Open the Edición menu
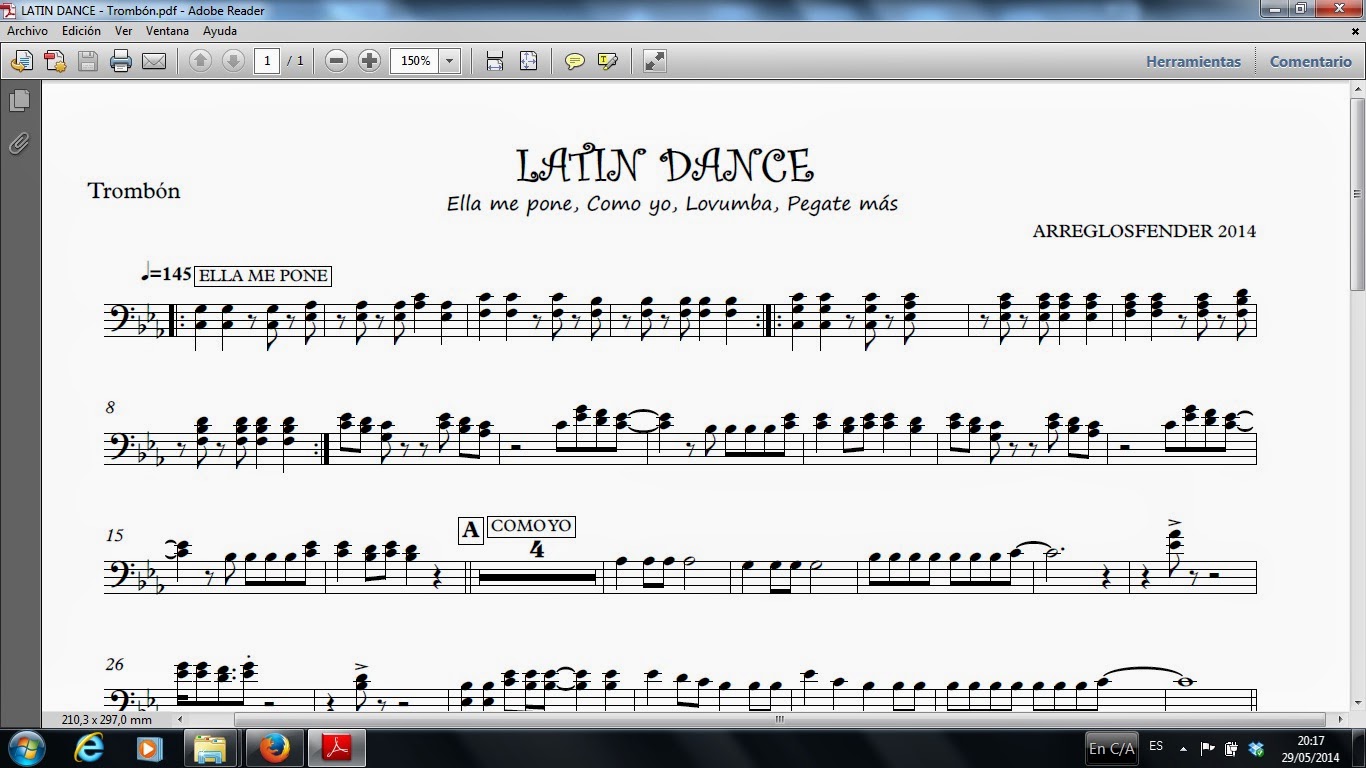 click(81, 31)
